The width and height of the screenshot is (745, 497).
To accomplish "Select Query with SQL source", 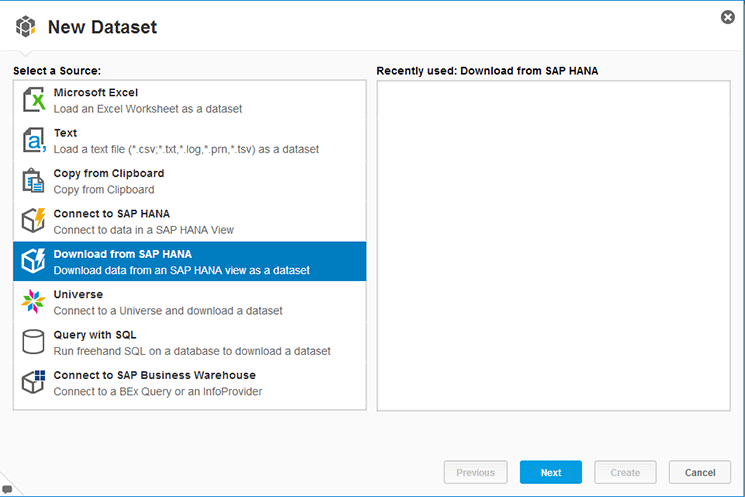I will pyautogui.click(x=190, y=342).
